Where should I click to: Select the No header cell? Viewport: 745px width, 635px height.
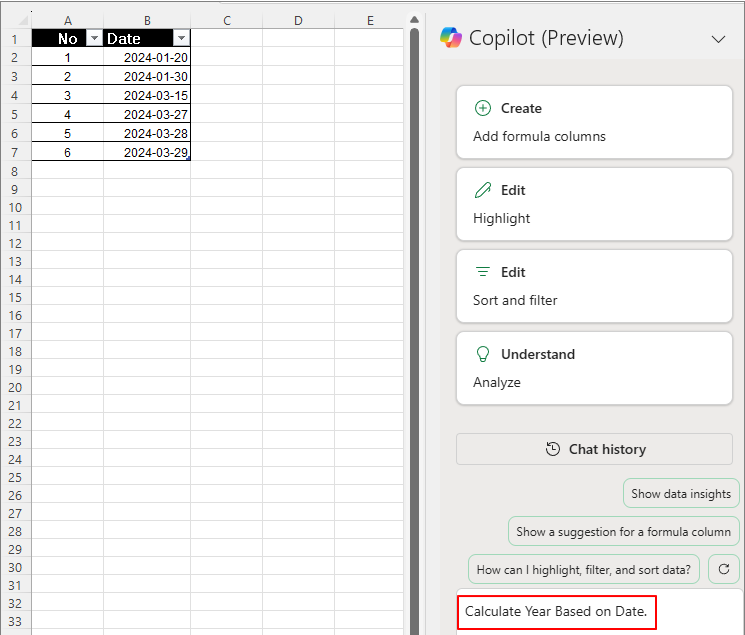[67, 38]
